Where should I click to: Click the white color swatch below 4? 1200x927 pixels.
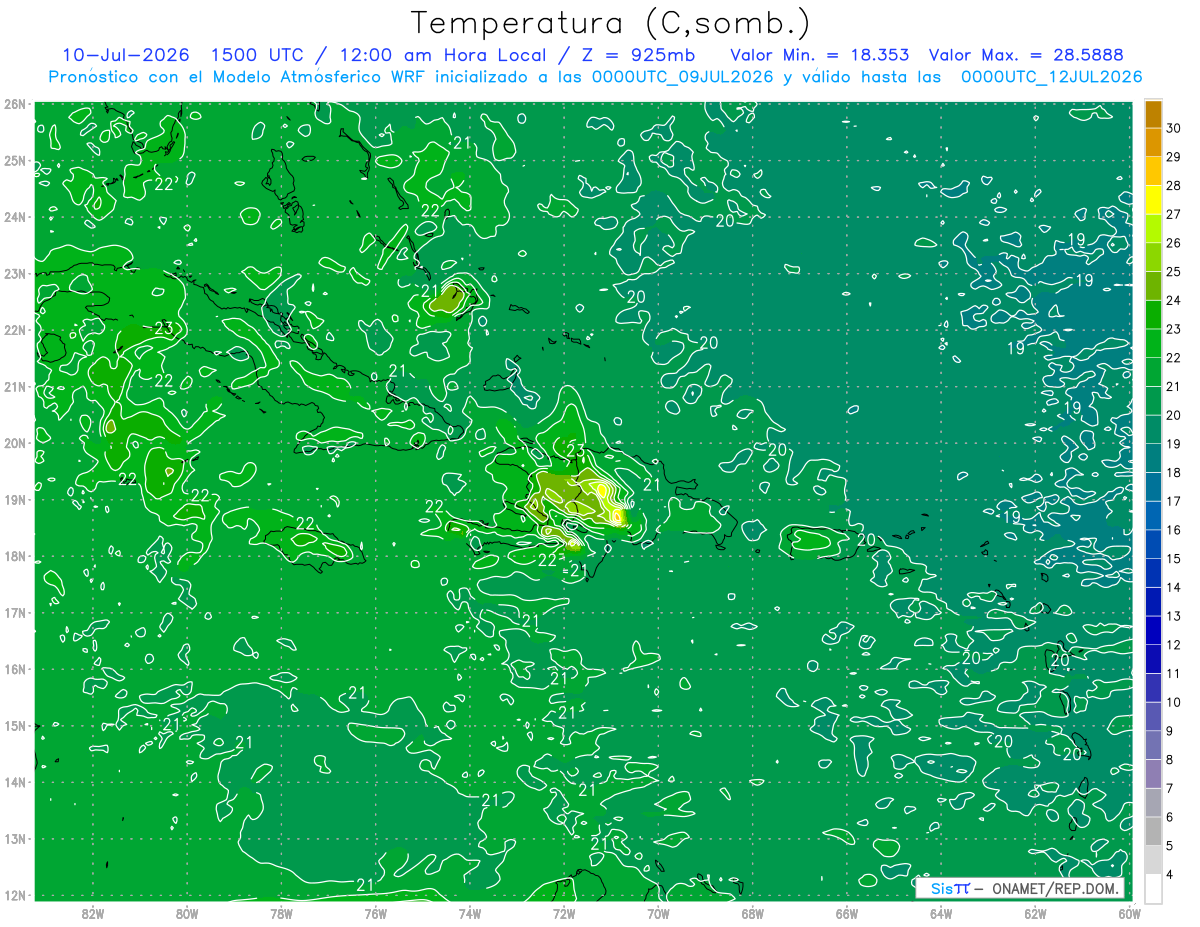1153,888
